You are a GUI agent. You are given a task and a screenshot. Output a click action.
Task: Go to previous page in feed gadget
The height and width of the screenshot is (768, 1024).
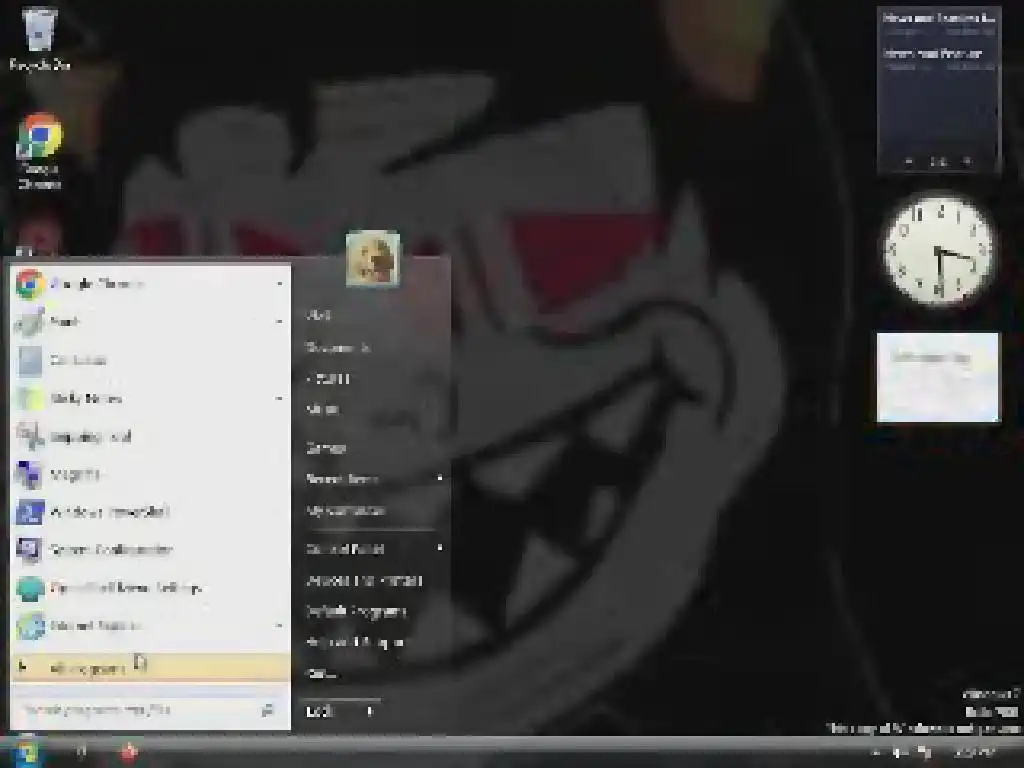pyautogui.click(x=909, y=161)
